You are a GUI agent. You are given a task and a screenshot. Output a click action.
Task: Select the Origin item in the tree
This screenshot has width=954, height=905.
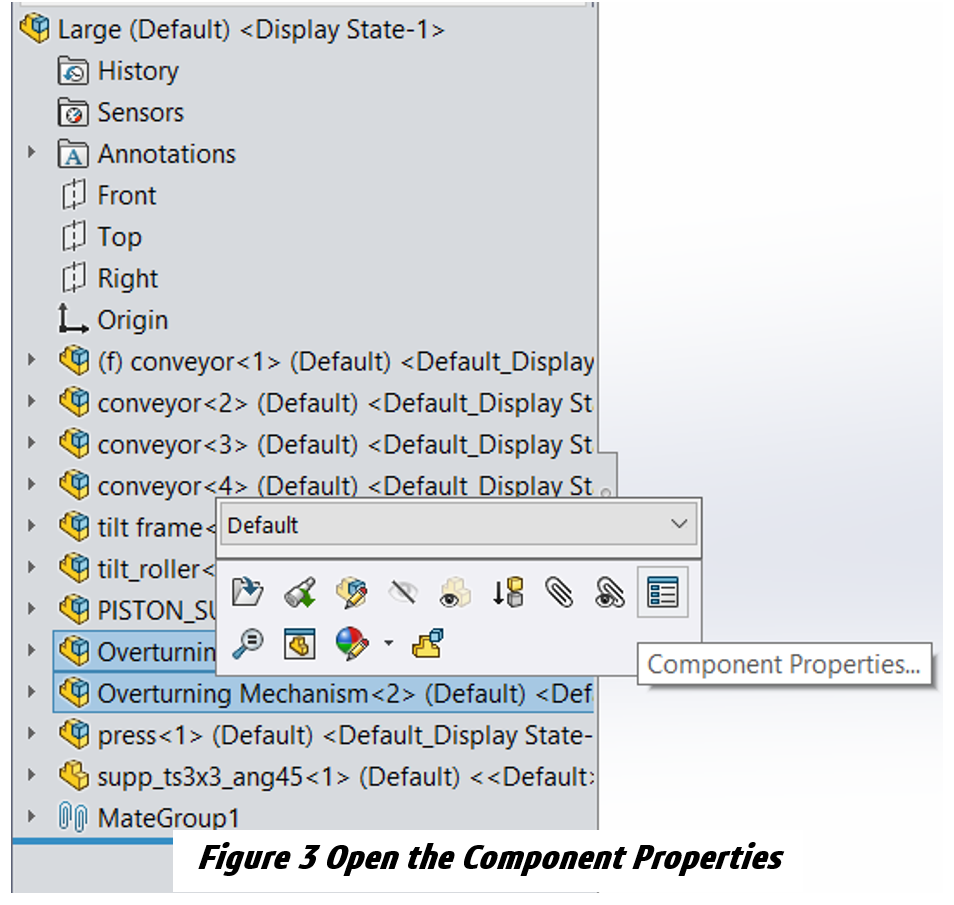point(132,320)
